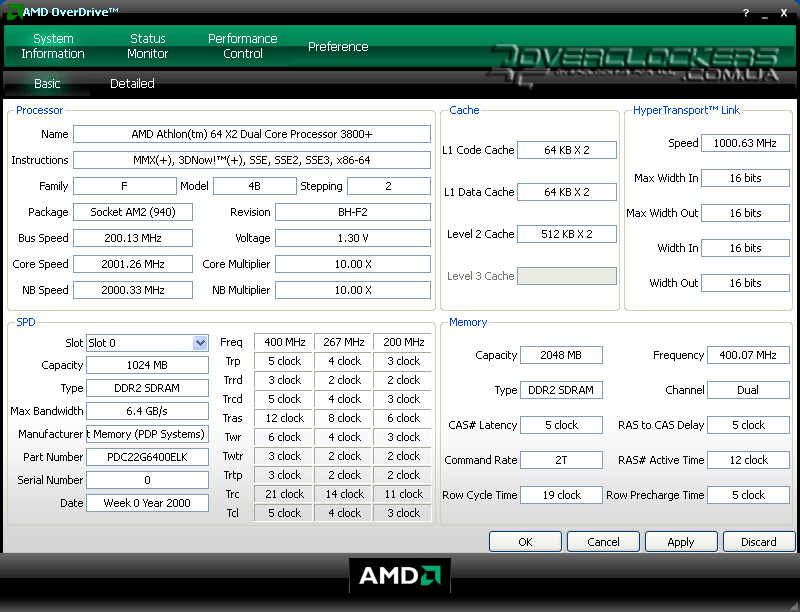Click the Voltage field 1.30 V

tap(353, 238)
